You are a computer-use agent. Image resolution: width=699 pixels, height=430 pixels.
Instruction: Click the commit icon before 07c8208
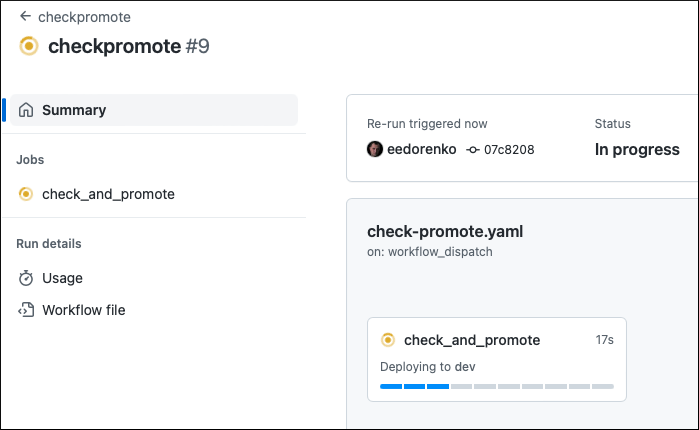click(x=473, y=149)
